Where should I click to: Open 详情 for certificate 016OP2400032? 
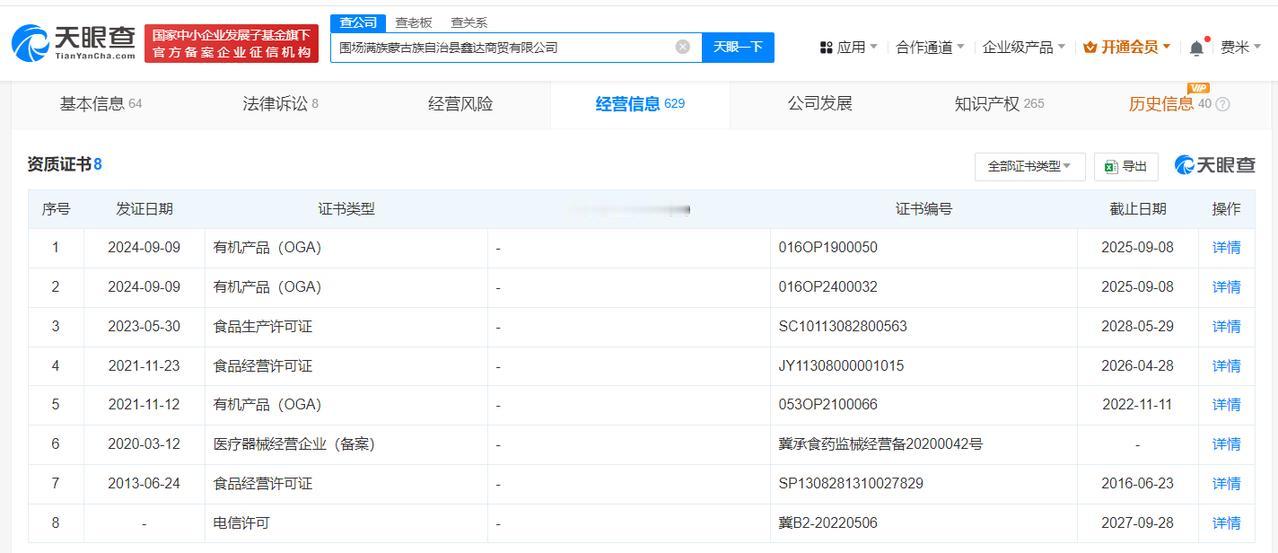click(x=1226, y=287)
